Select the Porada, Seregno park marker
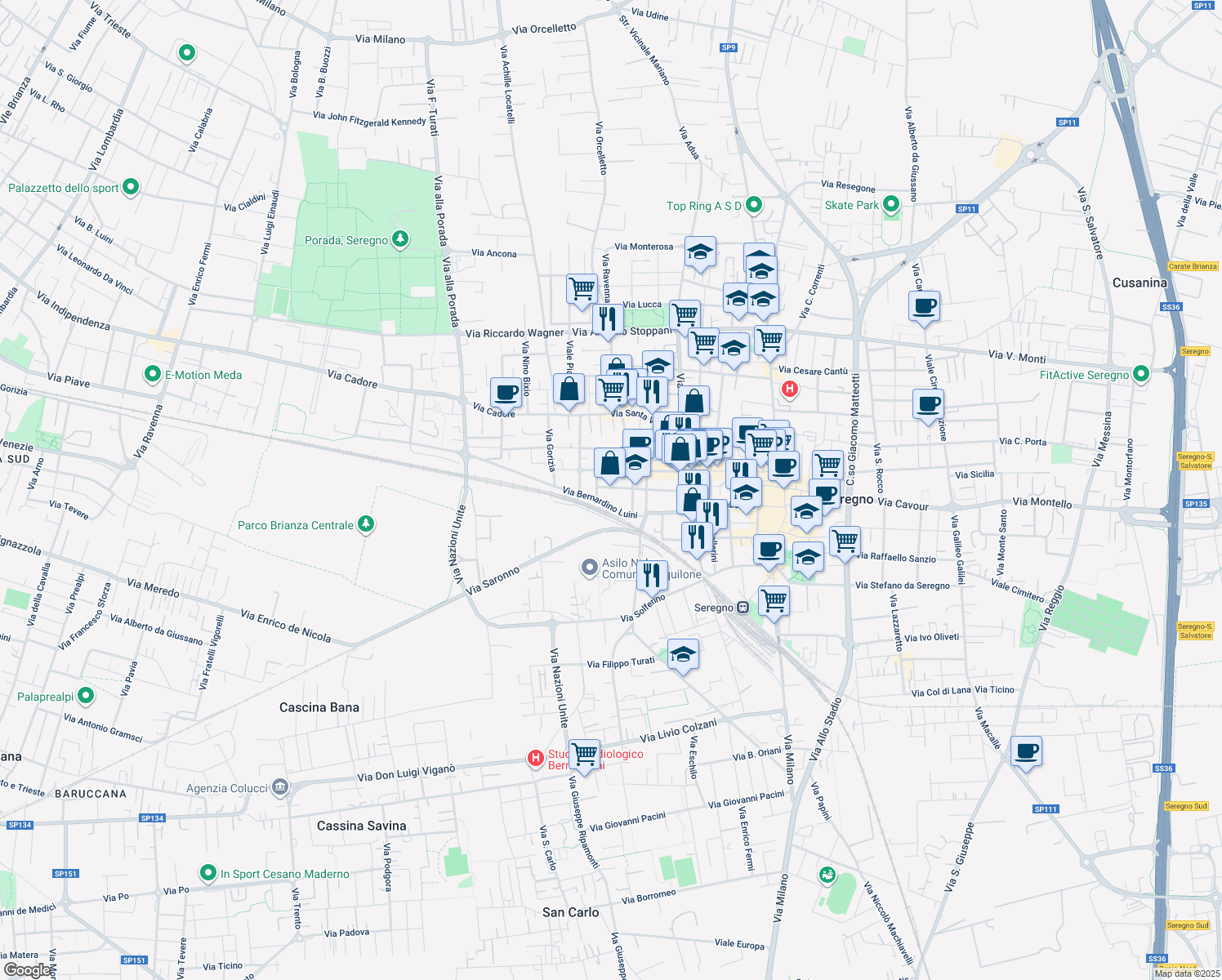Screen dimensions: 1222x980 pos(399,239)
